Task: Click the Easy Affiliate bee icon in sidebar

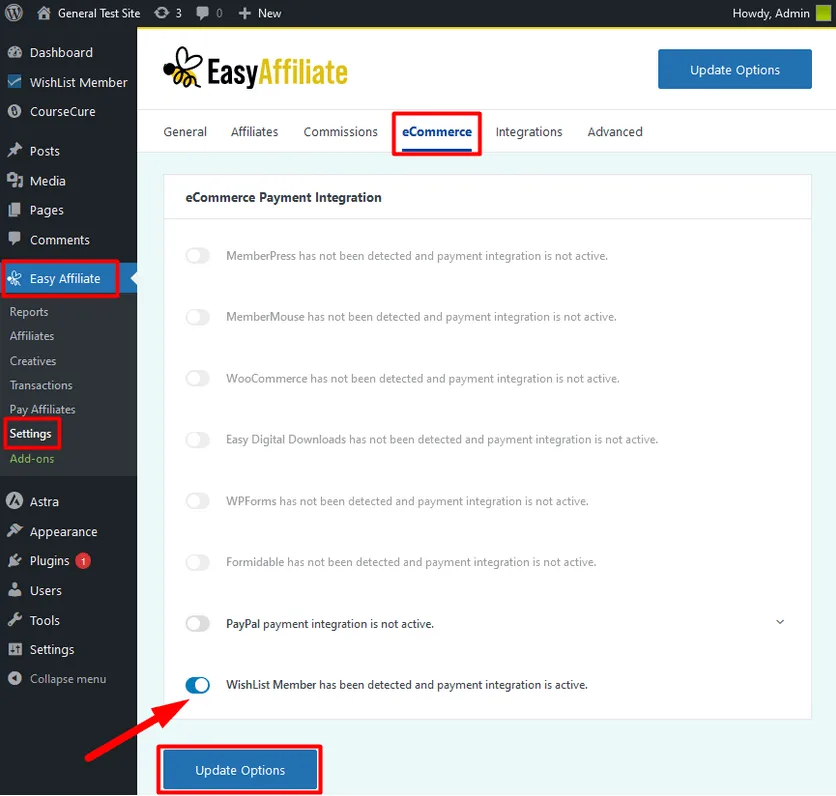Action: click(15, 278)
